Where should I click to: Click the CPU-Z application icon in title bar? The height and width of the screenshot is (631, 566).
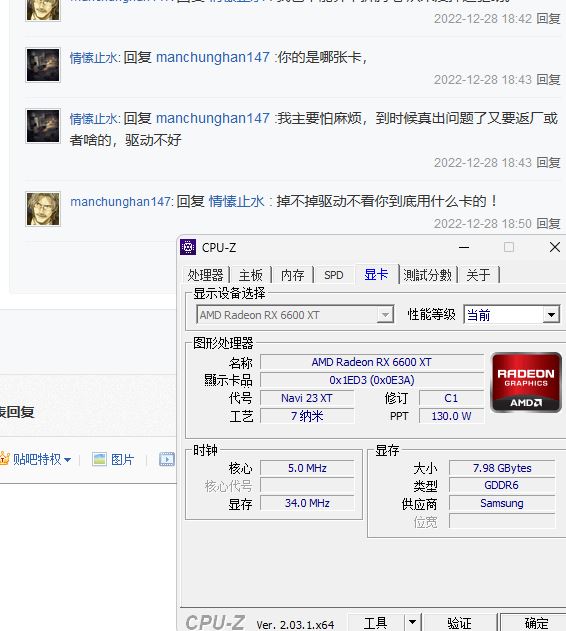tap(188, 247)
